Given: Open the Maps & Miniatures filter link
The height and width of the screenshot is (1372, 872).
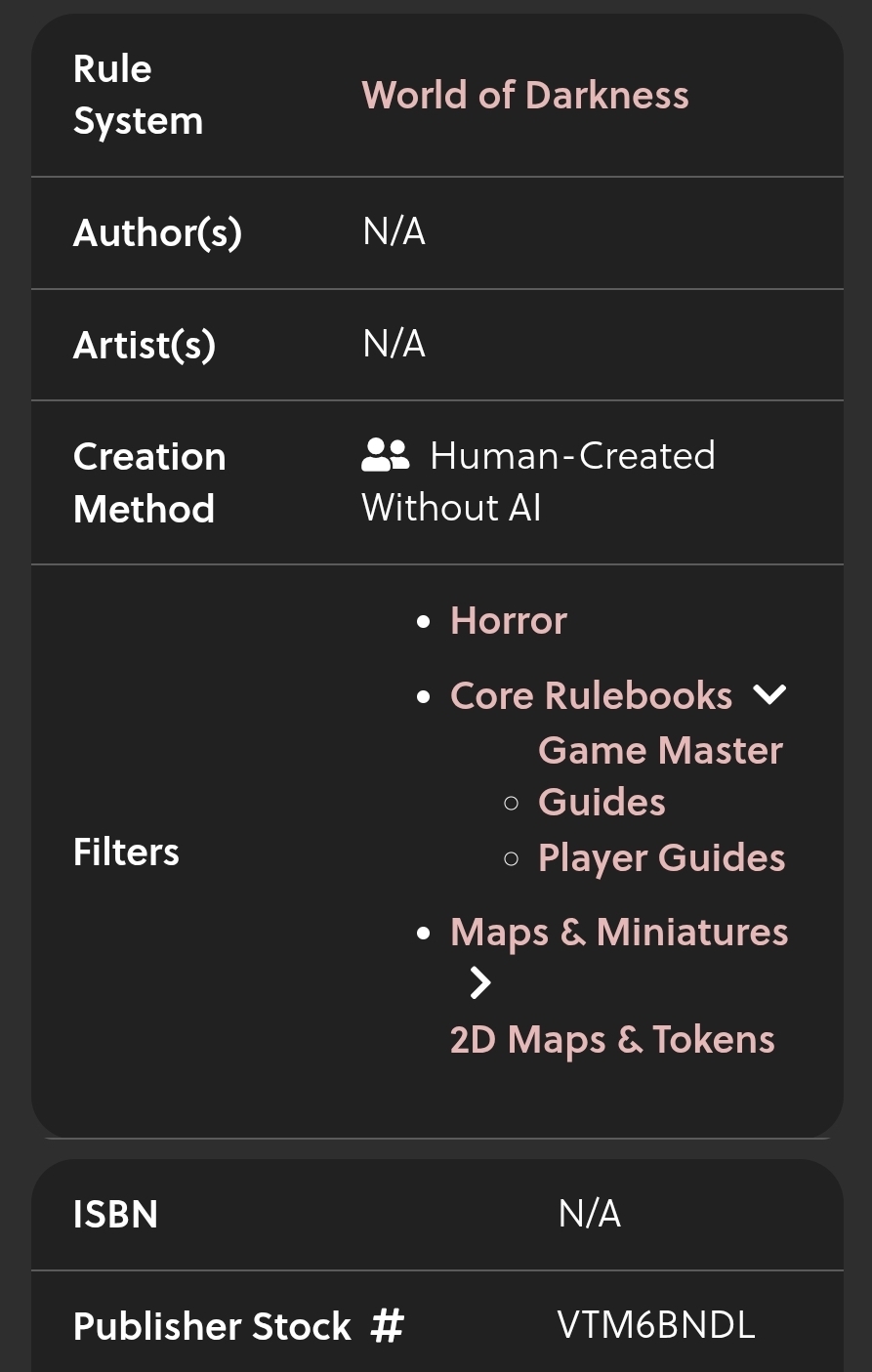Looking at the screenshot, I should [x=619, y=932].
